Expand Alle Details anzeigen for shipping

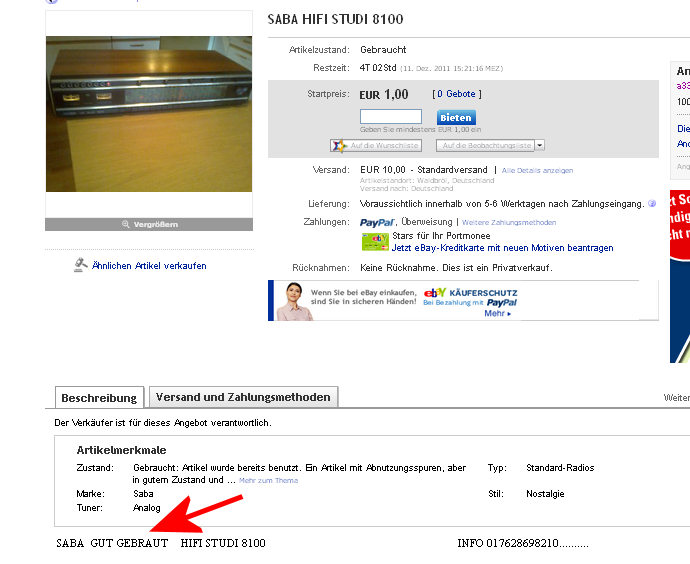point(537,170)
